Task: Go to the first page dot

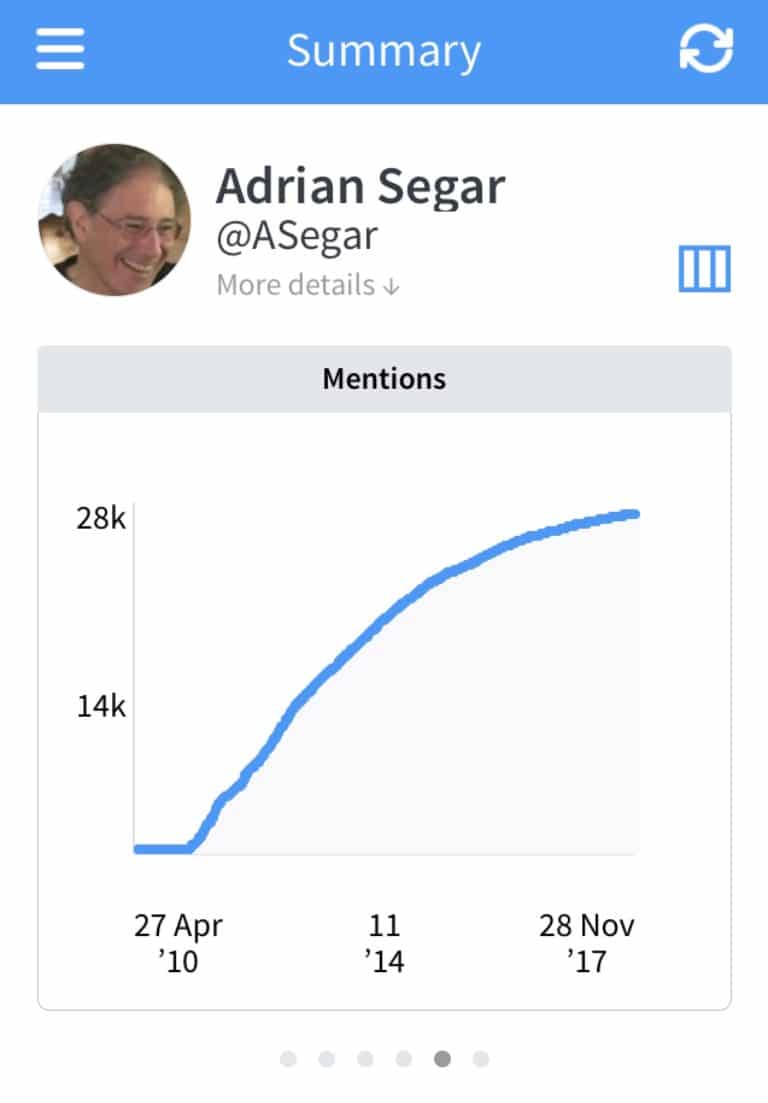Action: point(288,1059)
